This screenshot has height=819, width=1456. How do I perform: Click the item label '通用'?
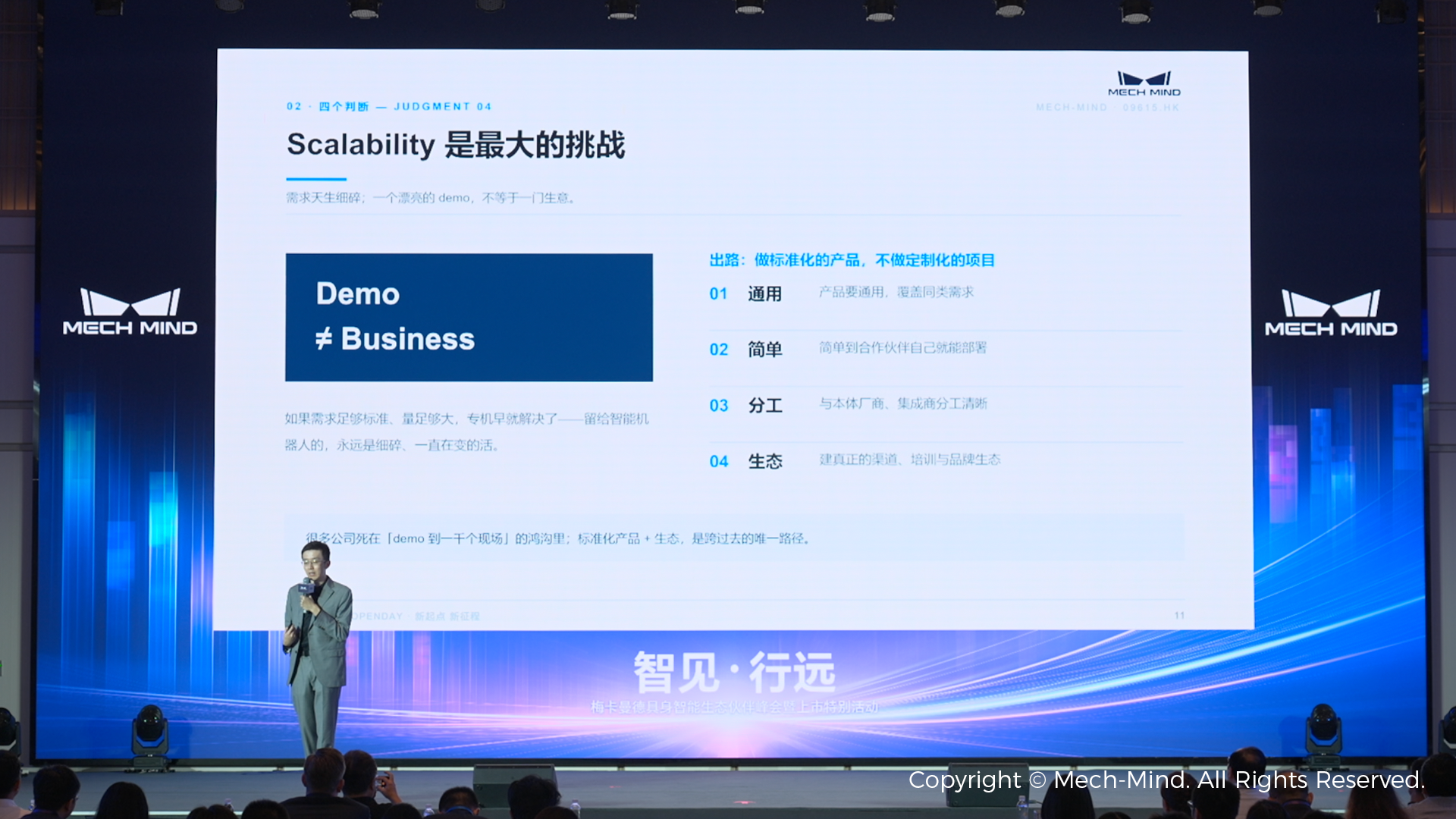click(764, 293)
